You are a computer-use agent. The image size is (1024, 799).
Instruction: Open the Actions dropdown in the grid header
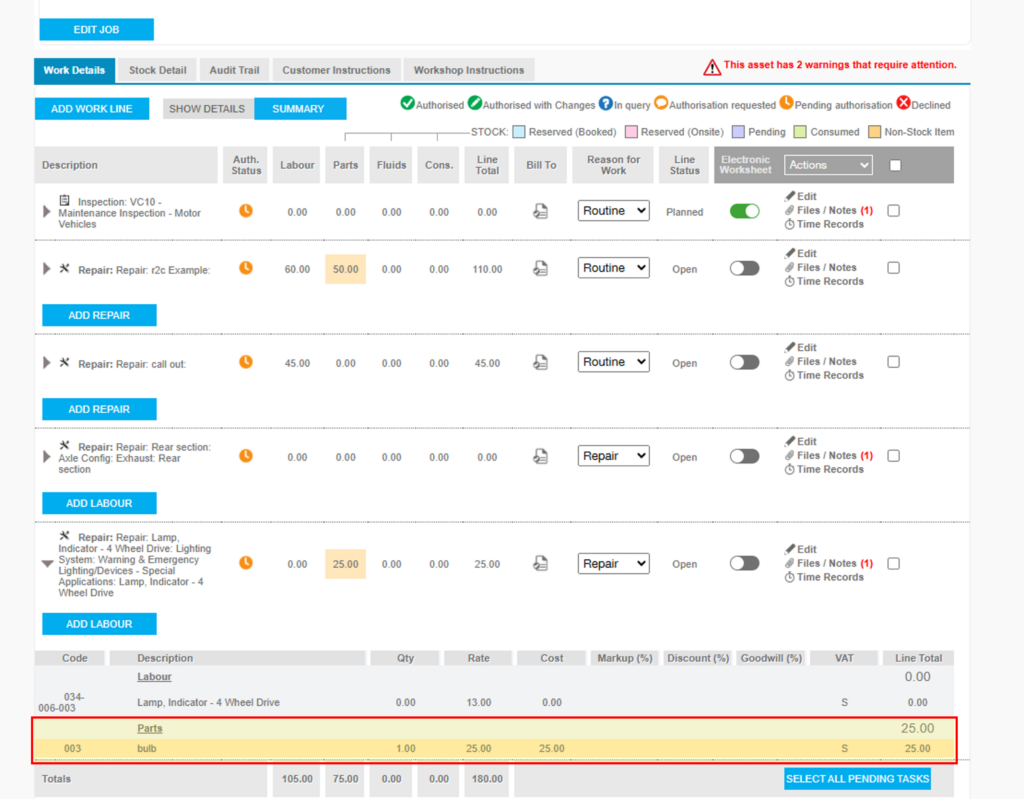click(x=828, y=164)
